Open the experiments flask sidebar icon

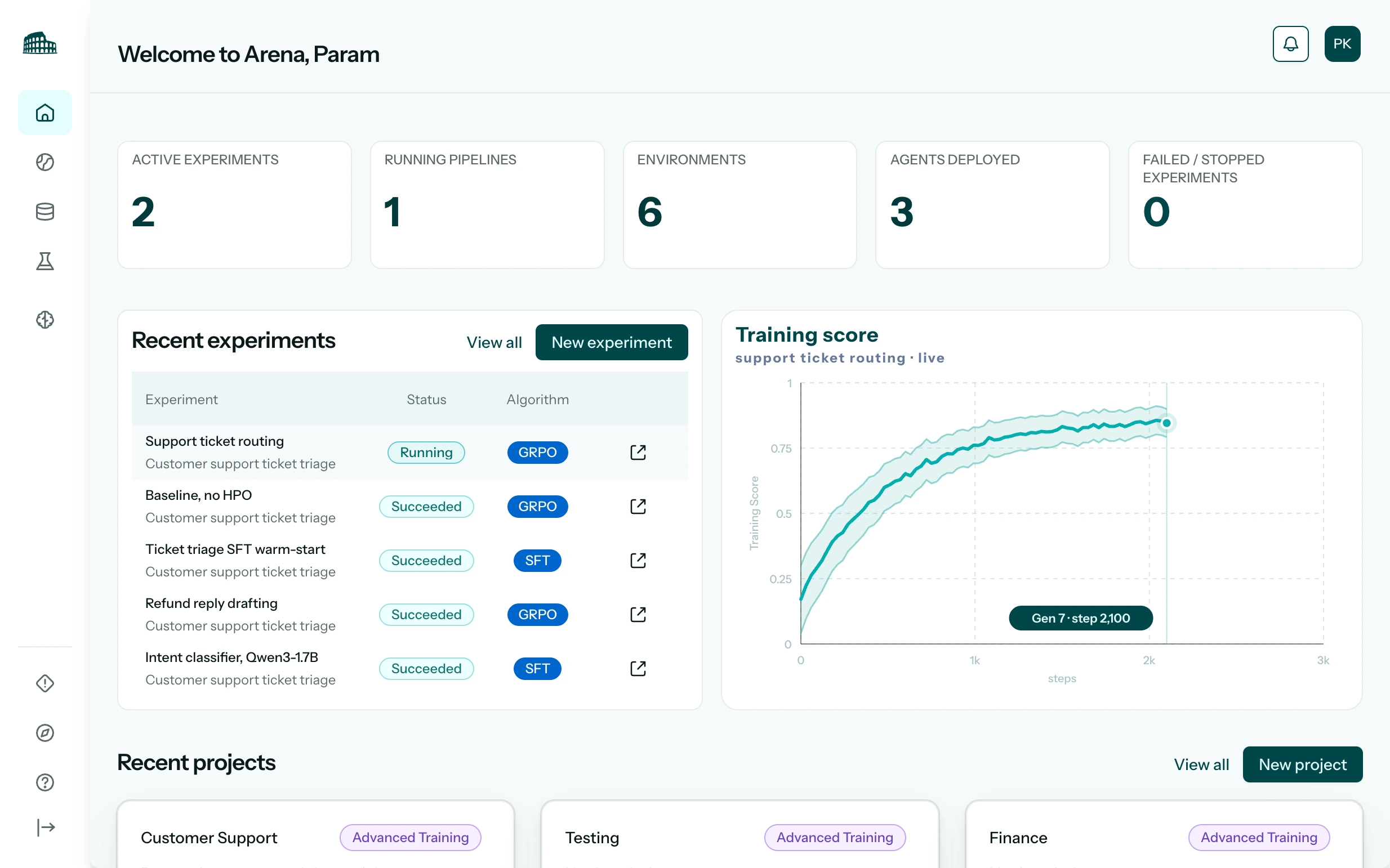point(45,261)
